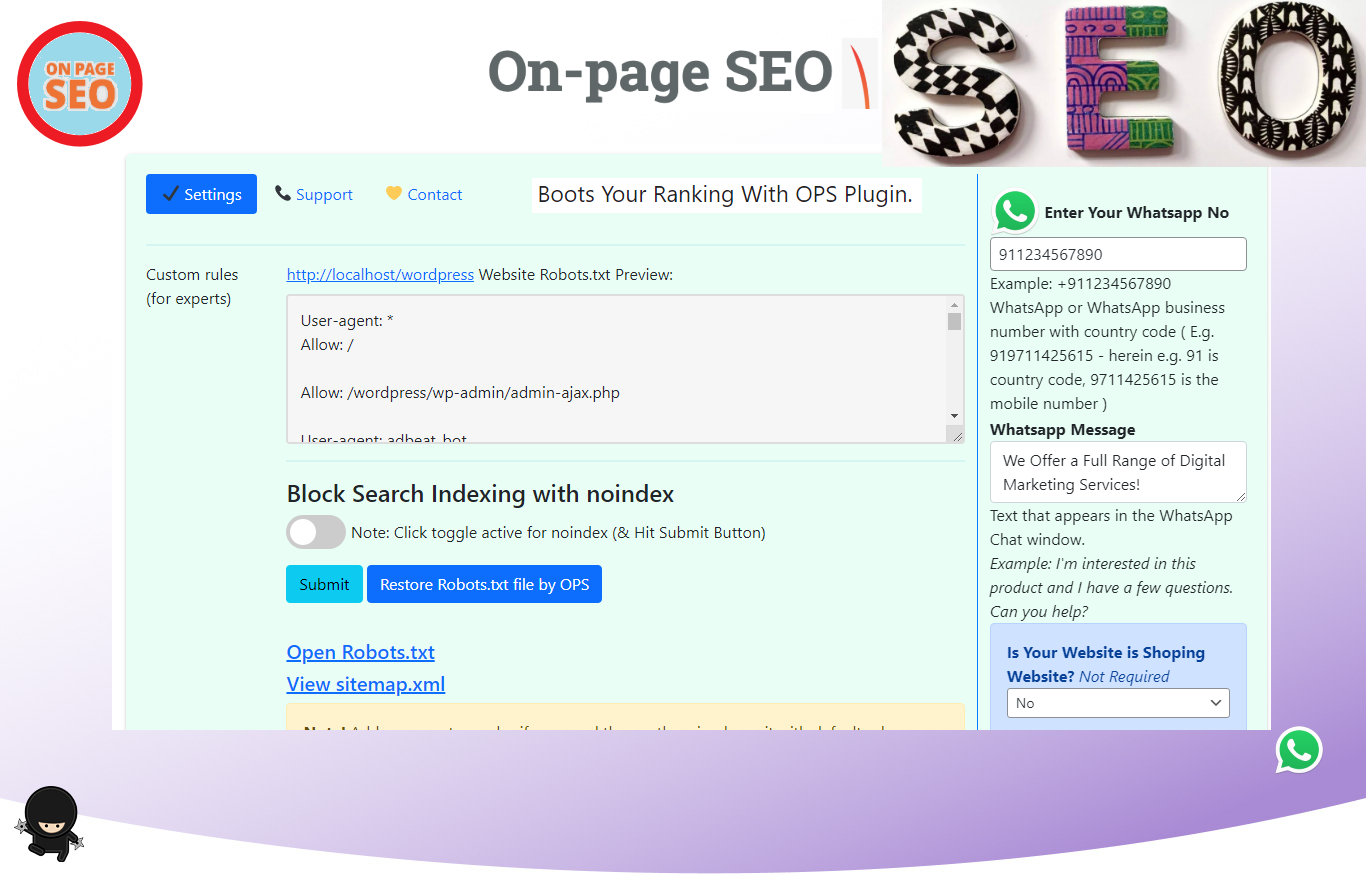Click the robots textarea scroll down arrow
1366x874 pixels.
tap(954, 416)
